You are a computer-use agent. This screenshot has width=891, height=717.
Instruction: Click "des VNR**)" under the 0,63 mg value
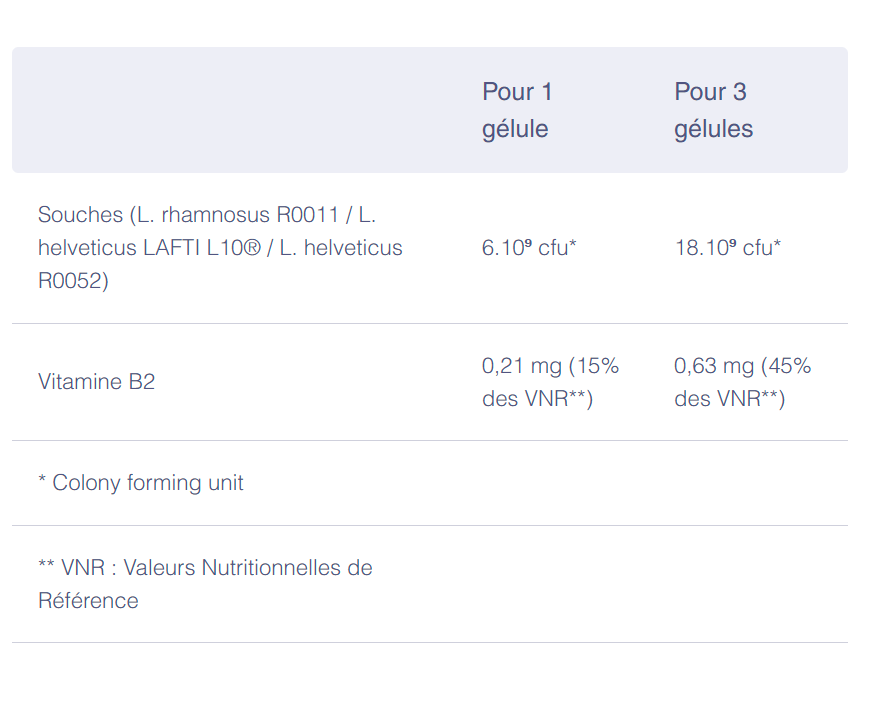(729, 399)
